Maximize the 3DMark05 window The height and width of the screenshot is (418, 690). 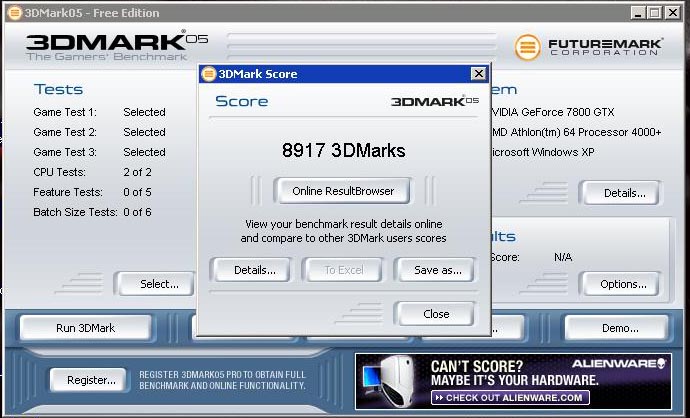point(654,13)
